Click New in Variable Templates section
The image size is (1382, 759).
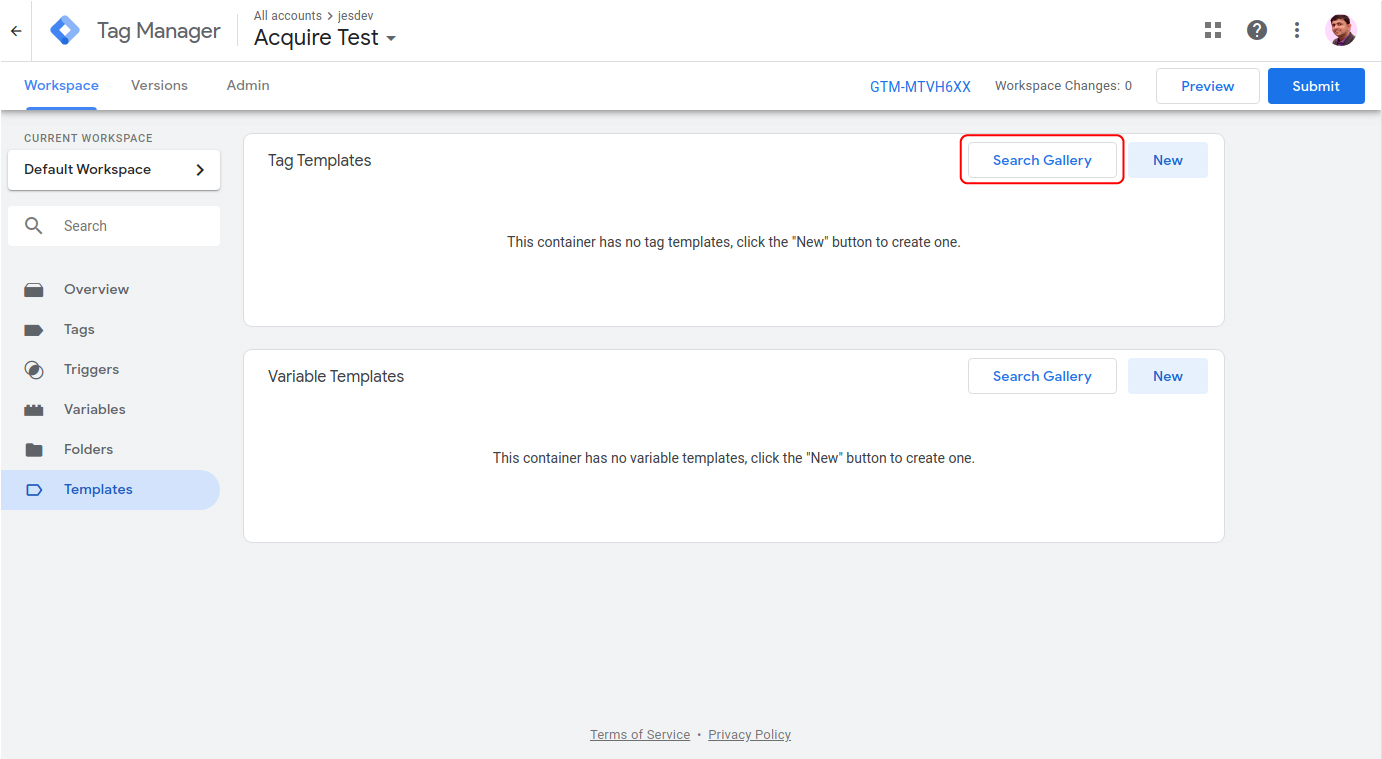point(1167,376)
